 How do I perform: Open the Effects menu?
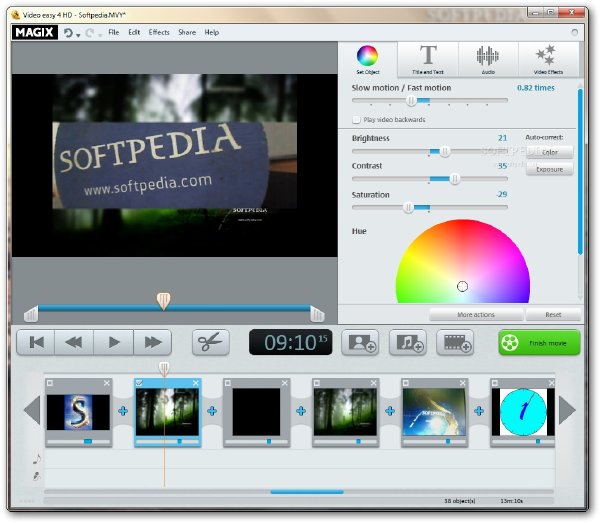[x=159, y=32]
